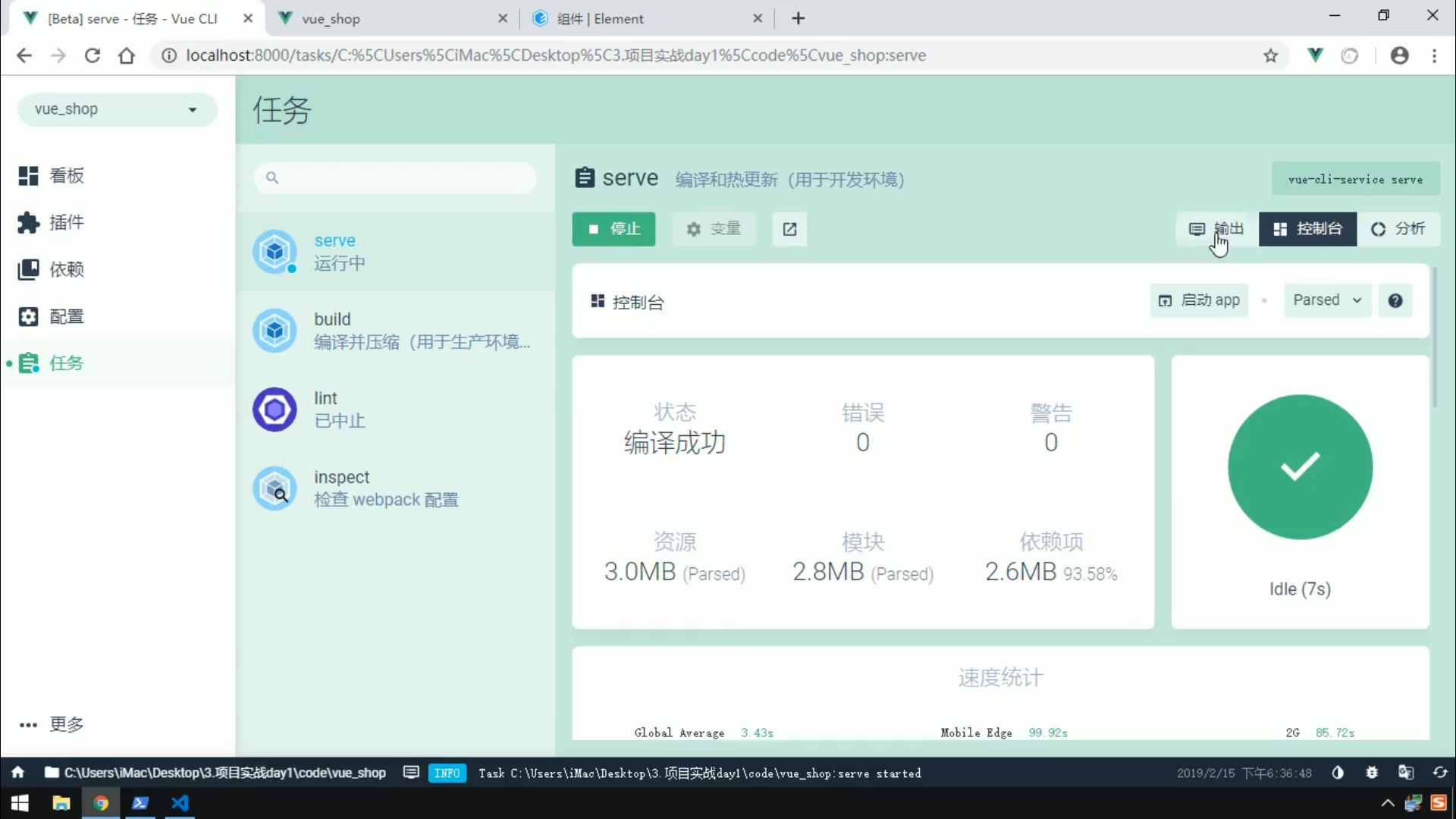Click the 启动 app button
This screenshot has height=819, width=1456.
1199,300
